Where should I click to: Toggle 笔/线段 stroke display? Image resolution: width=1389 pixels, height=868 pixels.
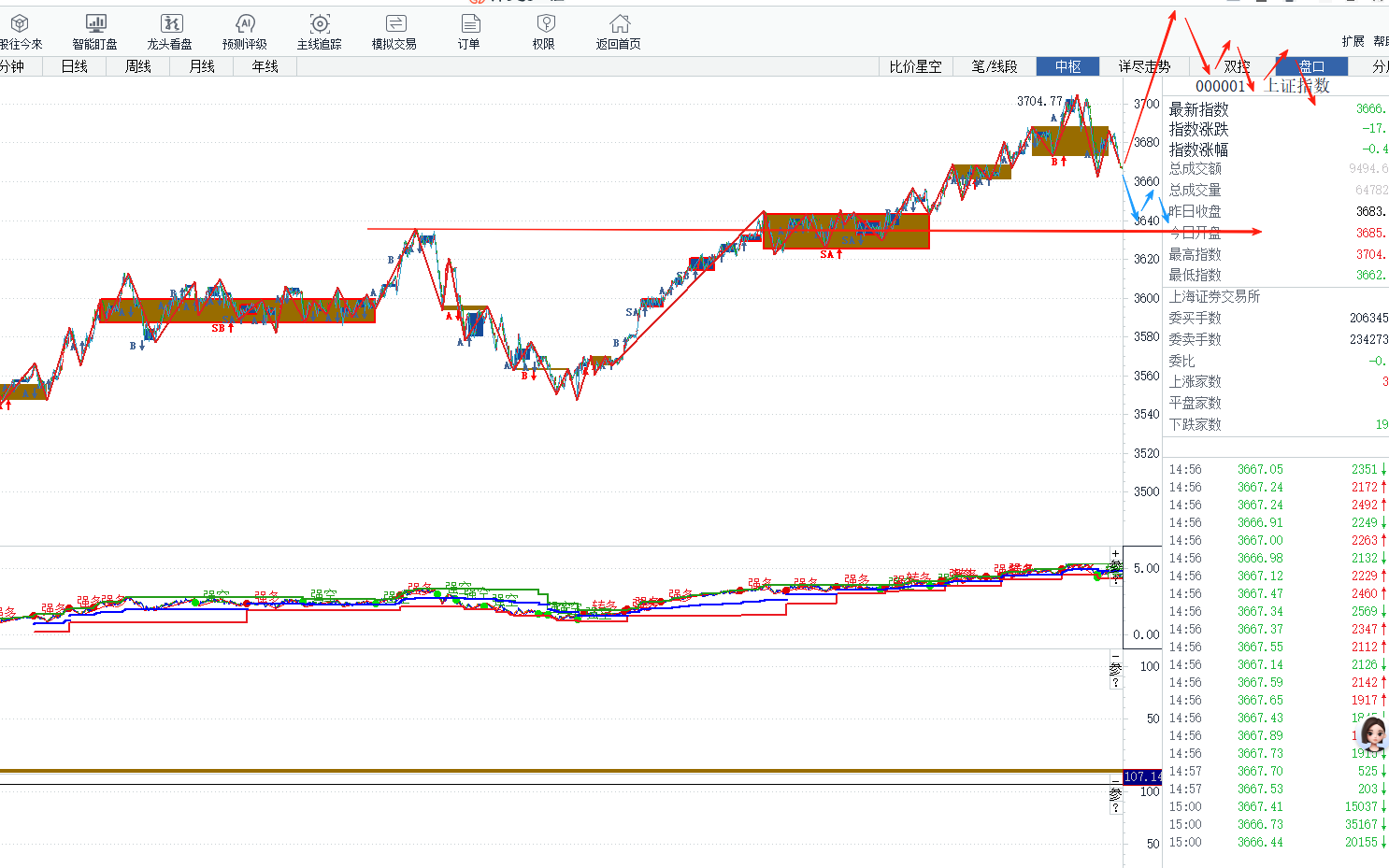(995, 66)
